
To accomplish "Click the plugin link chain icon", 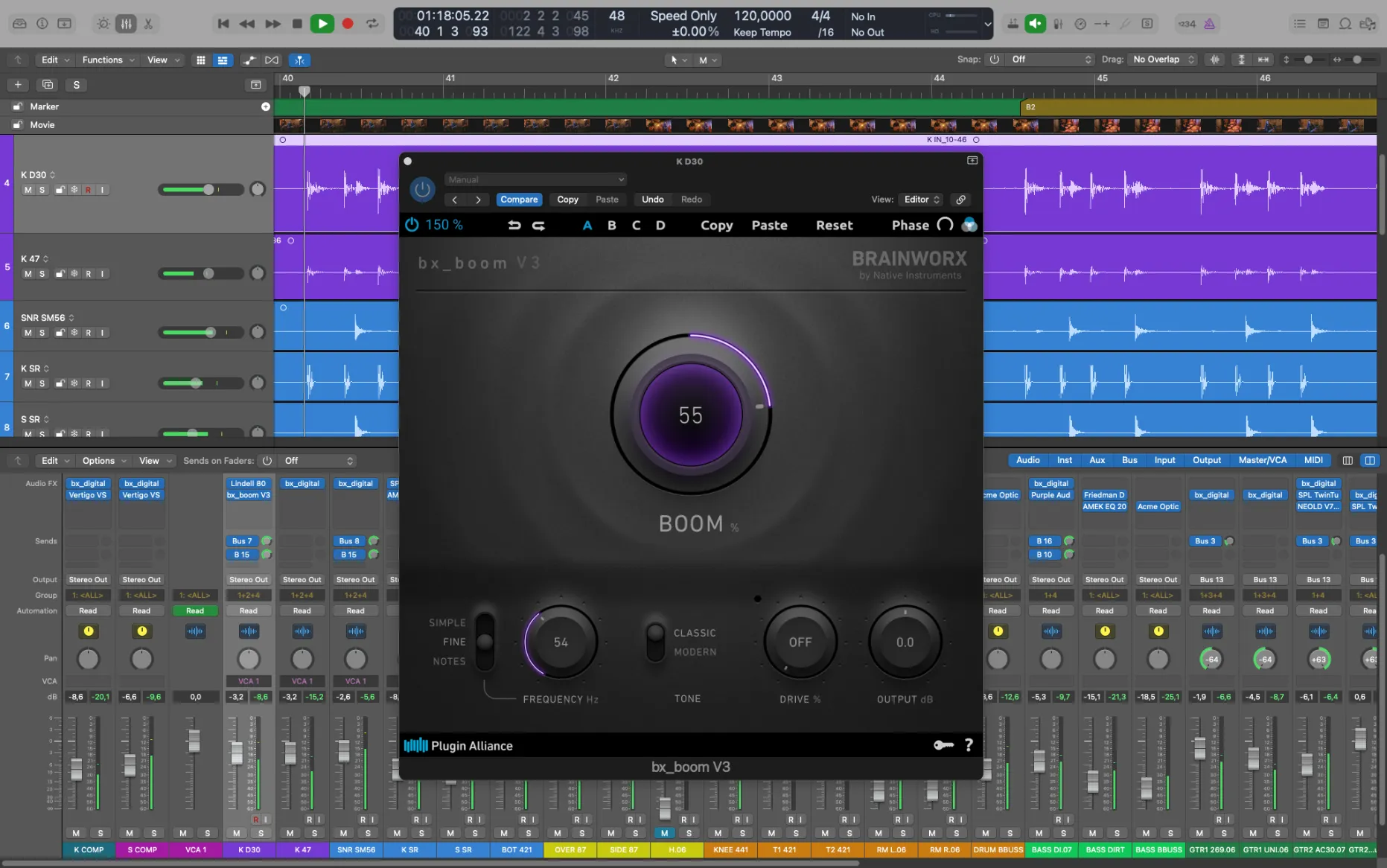I will pyautogui.click(x=961, y=200).
